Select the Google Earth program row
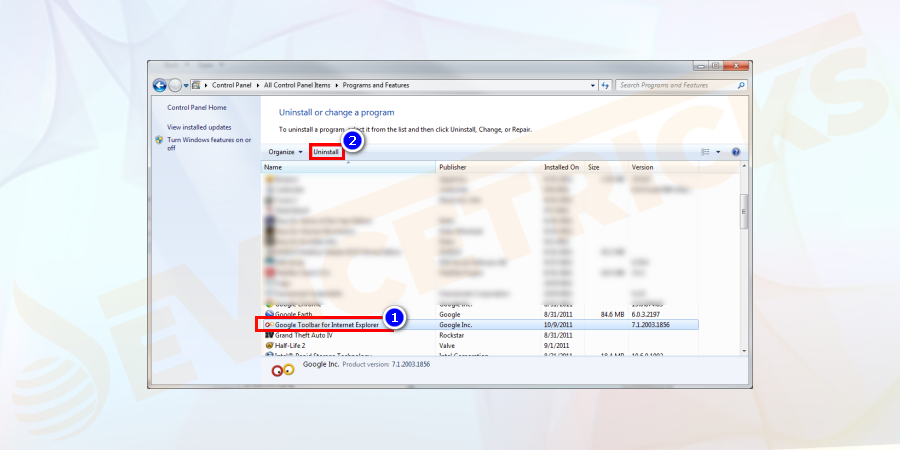This screenshot has height=450, width=900. pyautogui.click(x=480, y=315)
